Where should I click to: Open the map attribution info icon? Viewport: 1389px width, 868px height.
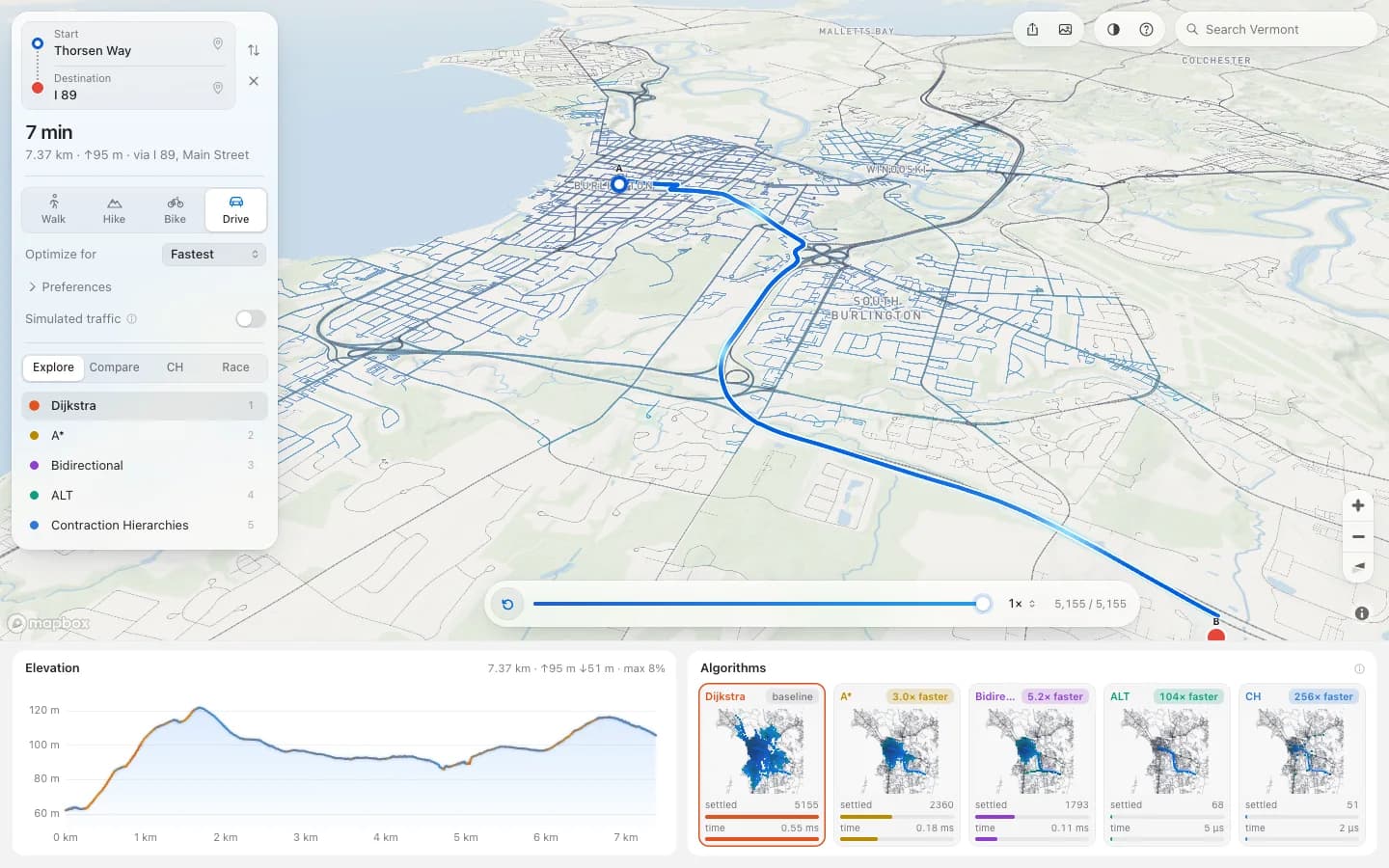click(1362, 613)
